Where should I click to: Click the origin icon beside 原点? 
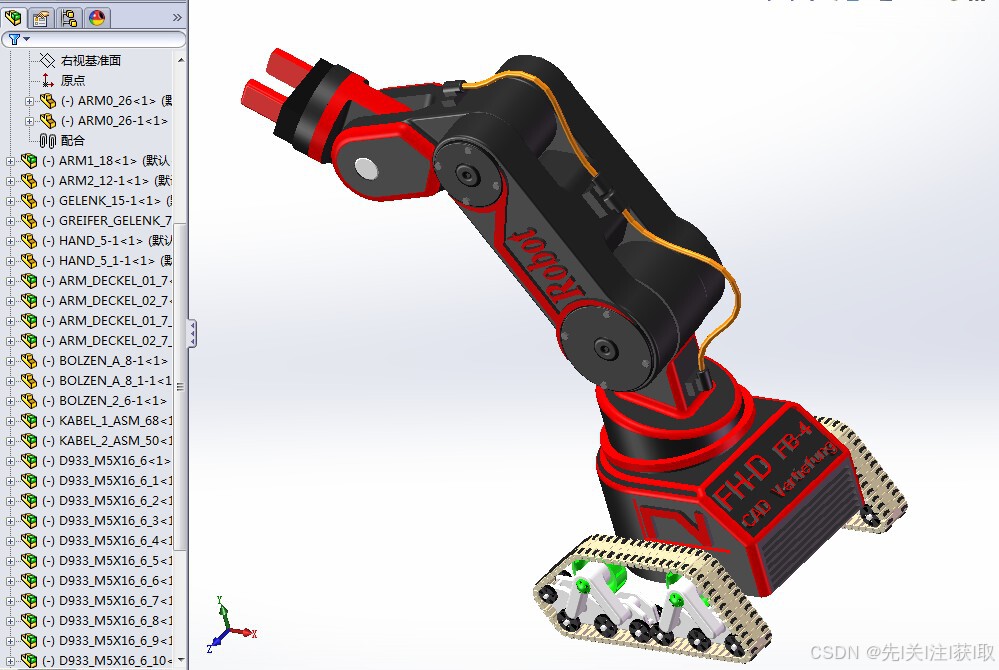click(x=48, y=80)
